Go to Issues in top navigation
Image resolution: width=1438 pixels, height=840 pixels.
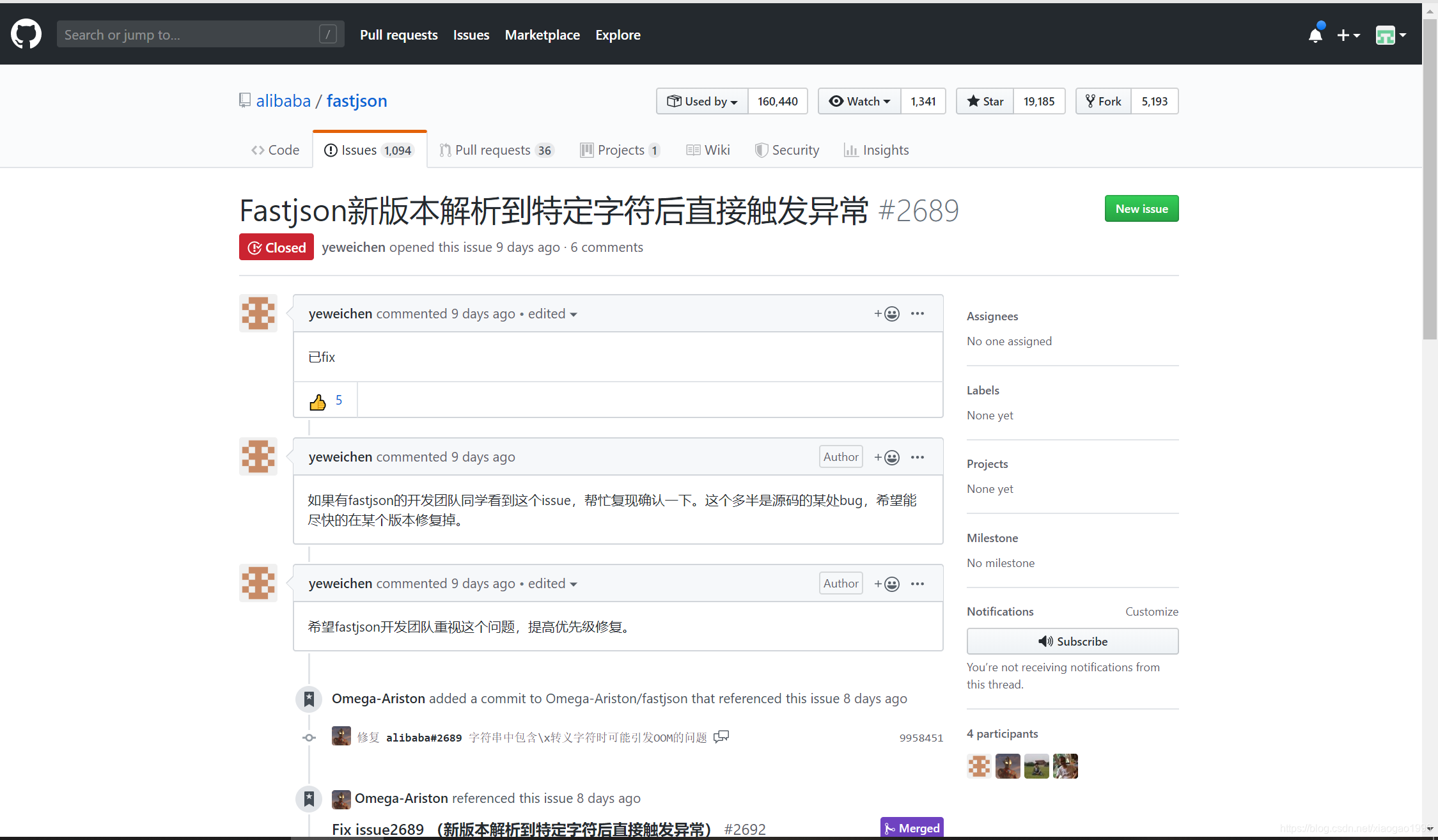pos(471,35)
